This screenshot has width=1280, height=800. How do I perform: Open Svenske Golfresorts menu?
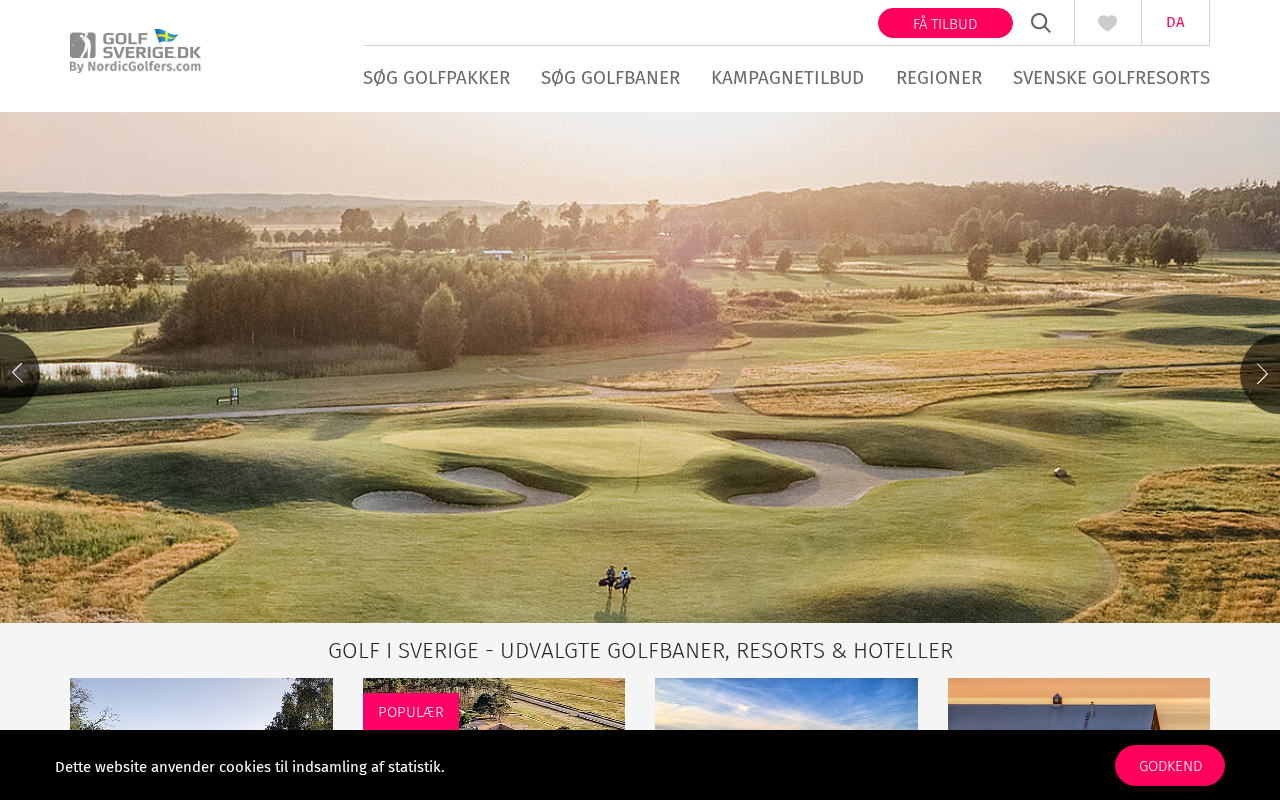(x=1111, y=77)
